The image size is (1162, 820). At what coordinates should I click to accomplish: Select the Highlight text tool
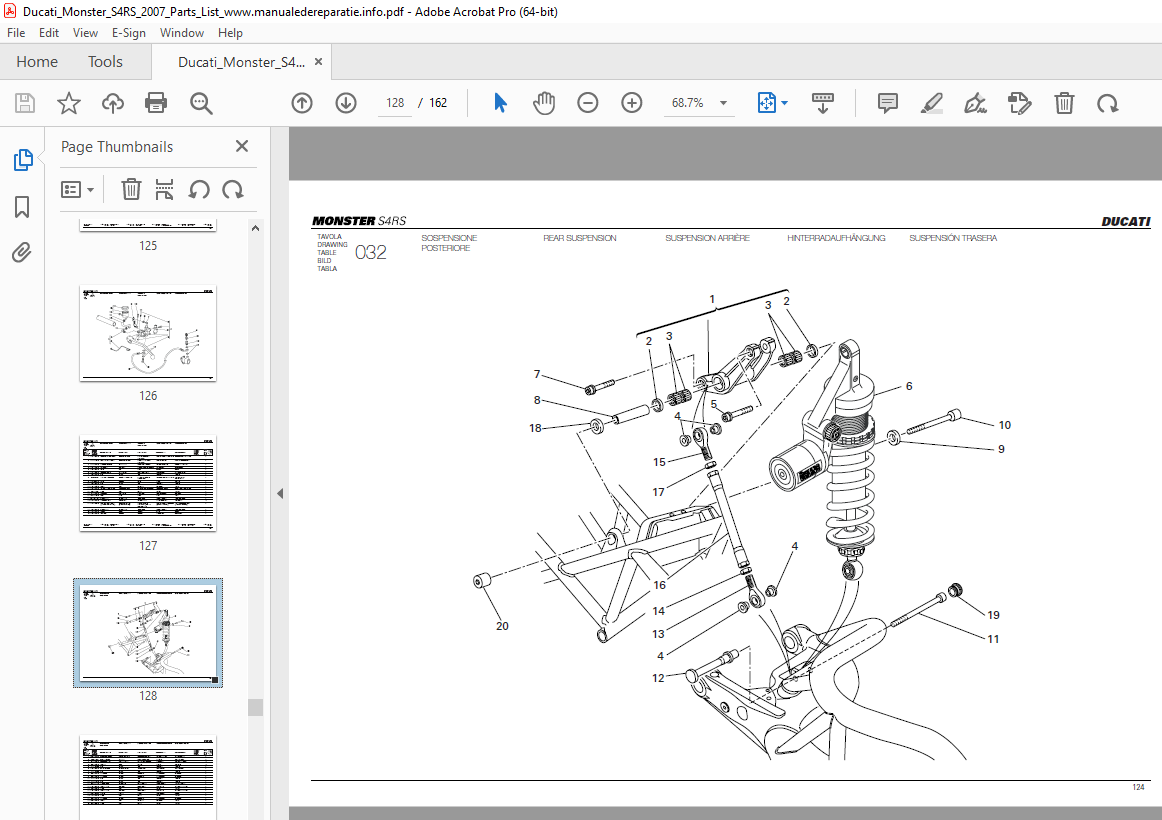(932, 103)
